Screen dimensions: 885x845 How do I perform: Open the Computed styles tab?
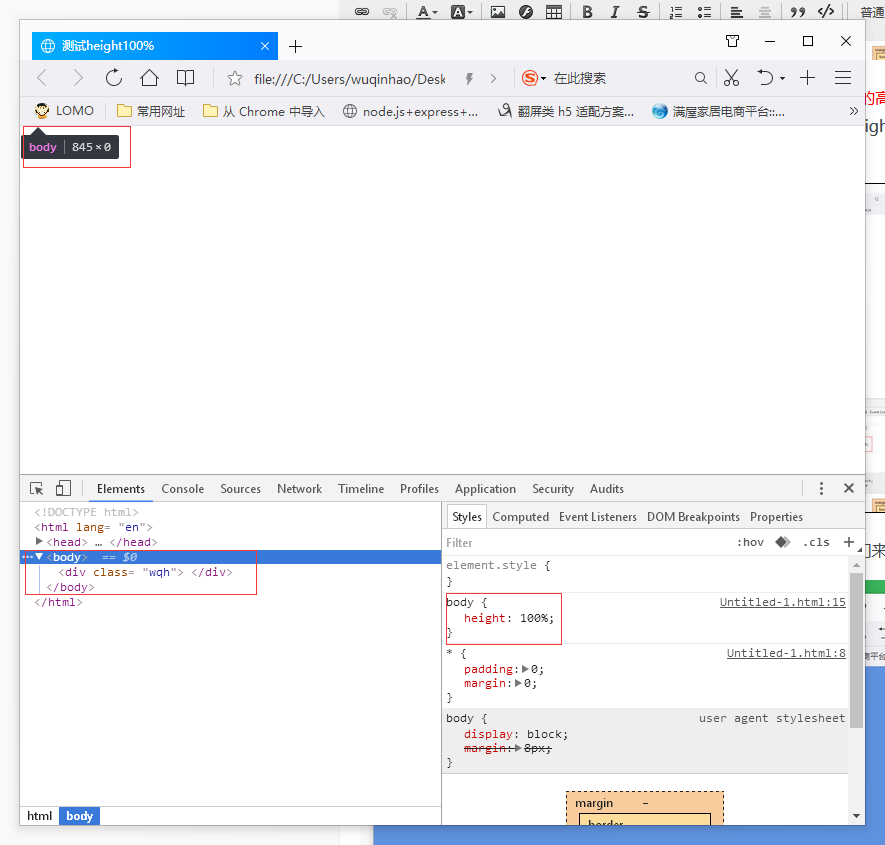tap(520, 517)
